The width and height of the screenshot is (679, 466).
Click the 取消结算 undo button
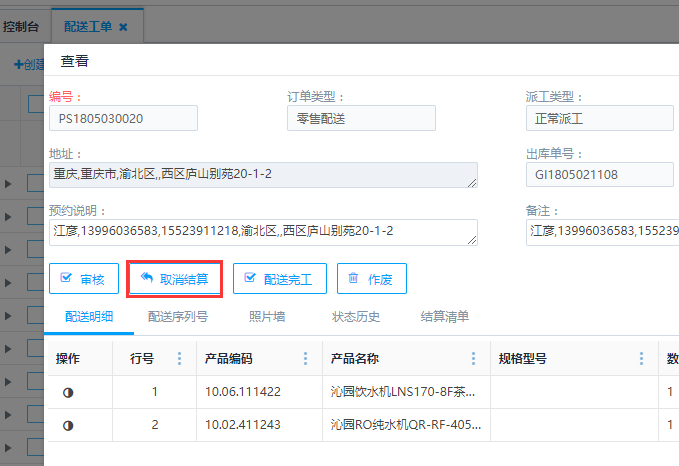[175, 279]
